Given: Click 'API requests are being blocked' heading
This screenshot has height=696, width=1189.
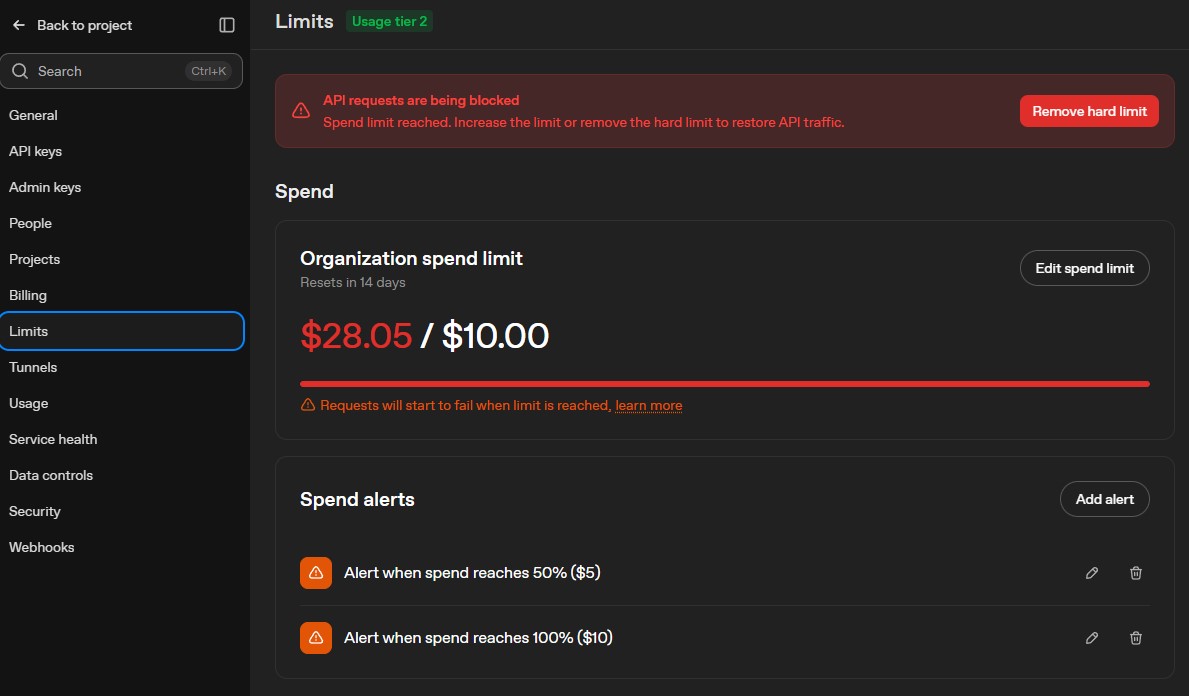Looking at the screenshot, I should tap(421, 100).
